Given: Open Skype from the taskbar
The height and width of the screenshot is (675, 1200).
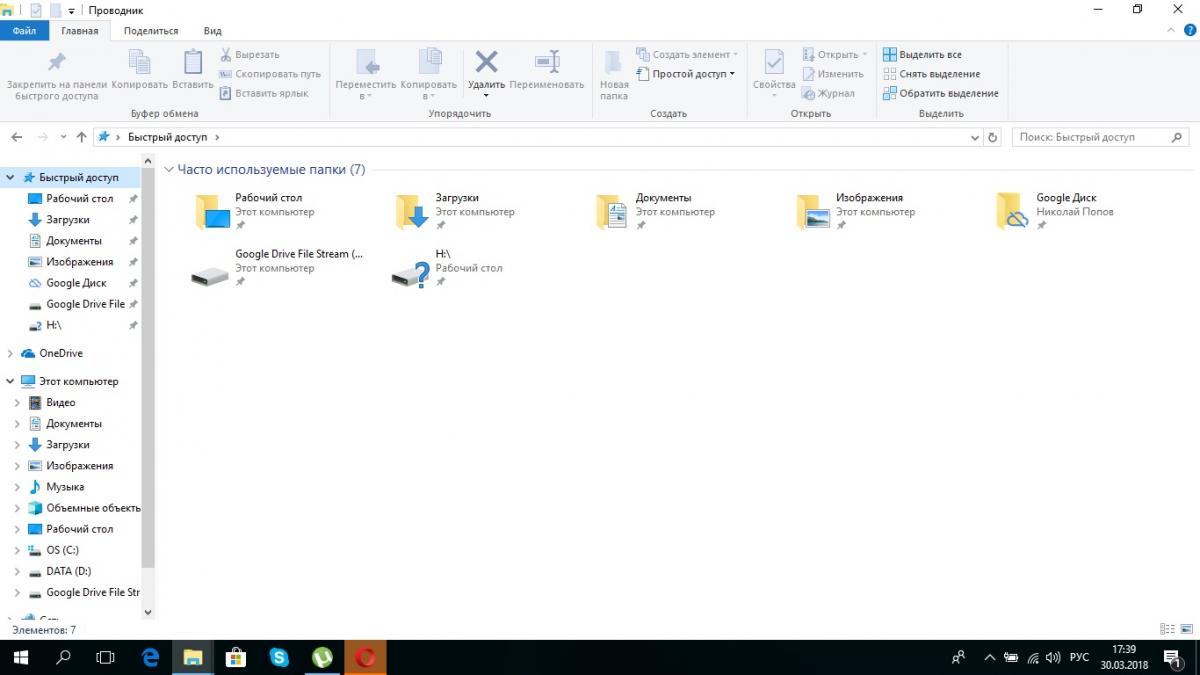Looking at the screenshot, I should [279, 657].
